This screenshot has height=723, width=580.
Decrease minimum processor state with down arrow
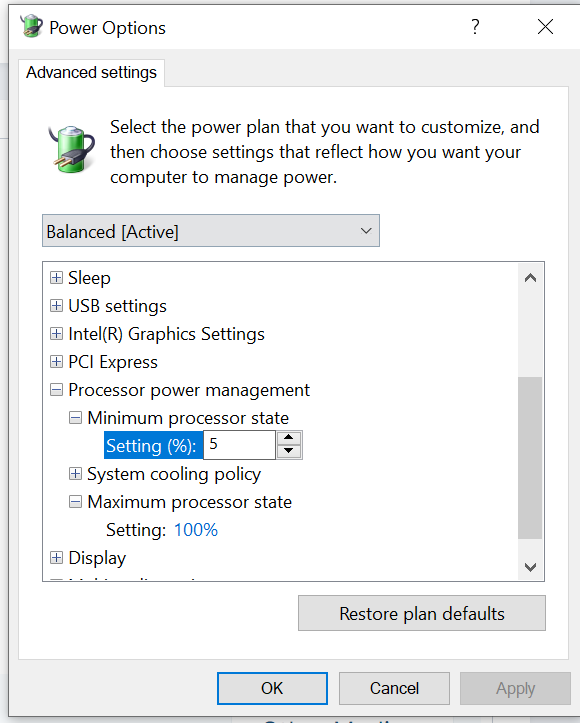(x=289, y=451)
